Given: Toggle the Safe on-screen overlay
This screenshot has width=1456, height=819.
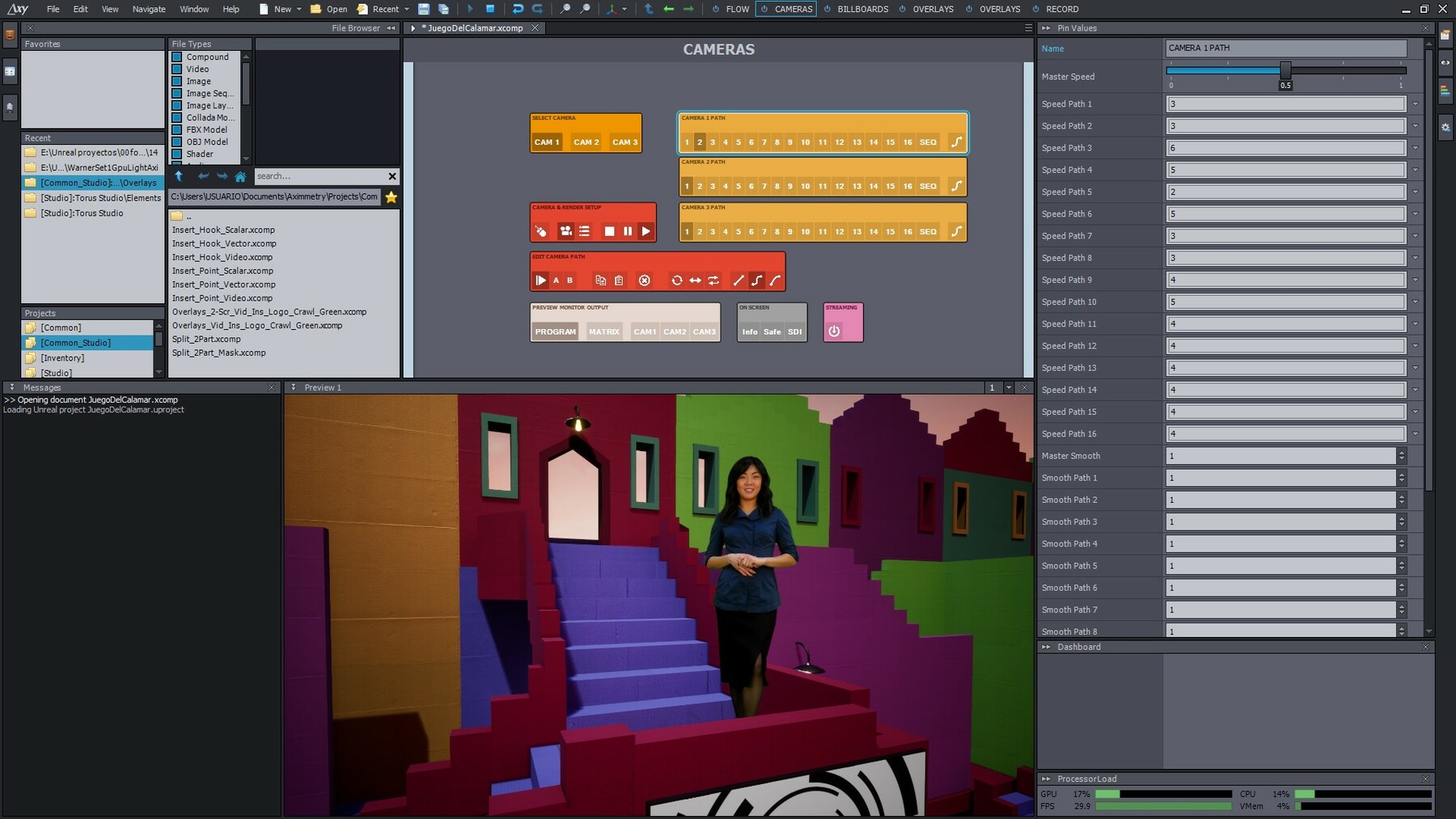Looking at the screenshot, I should [772, 331].
